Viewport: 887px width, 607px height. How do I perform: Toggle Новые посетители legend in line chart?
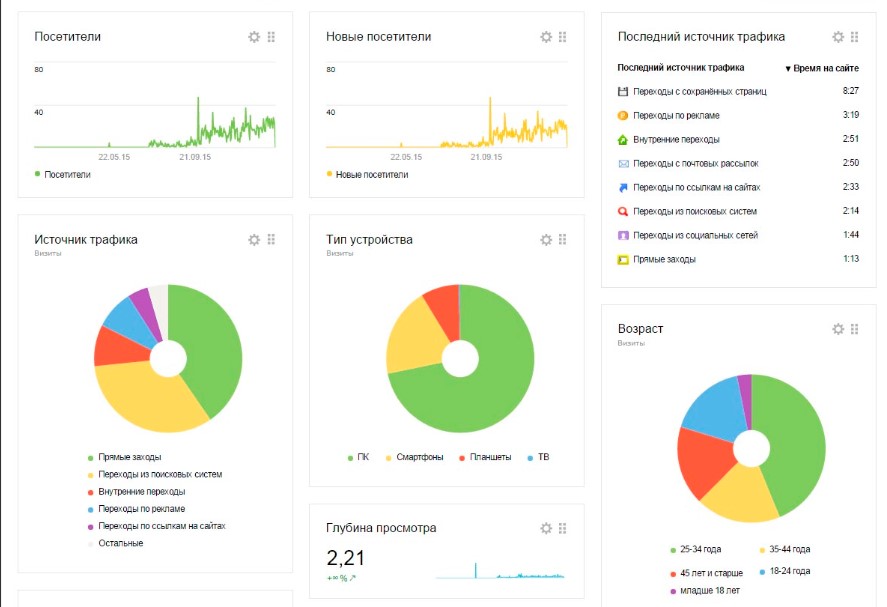(367, 174)
